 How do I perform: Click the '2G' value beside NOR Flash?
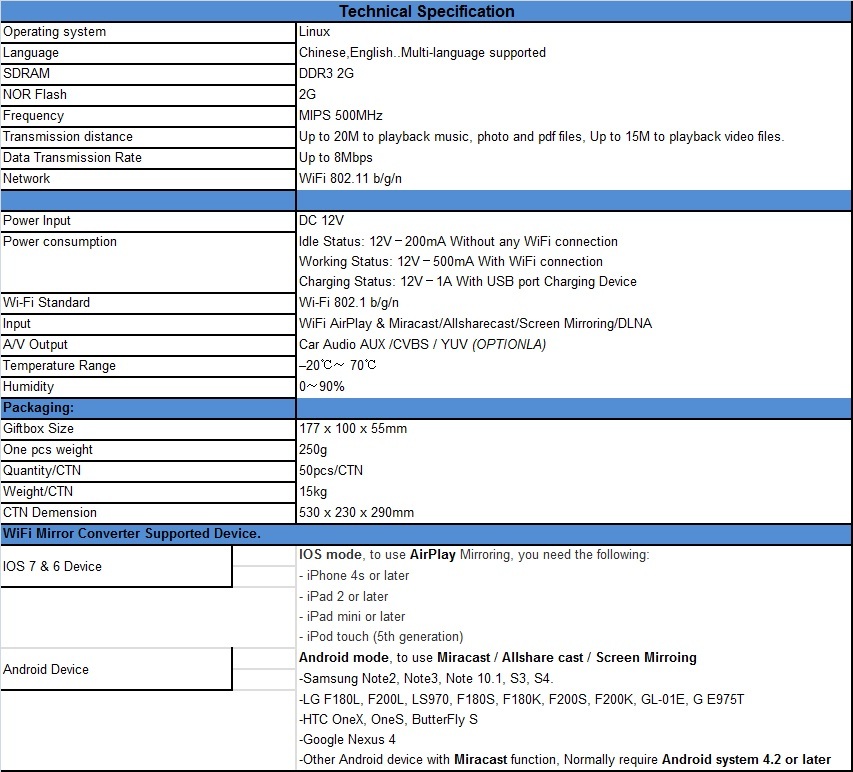(x=307, y=95)
